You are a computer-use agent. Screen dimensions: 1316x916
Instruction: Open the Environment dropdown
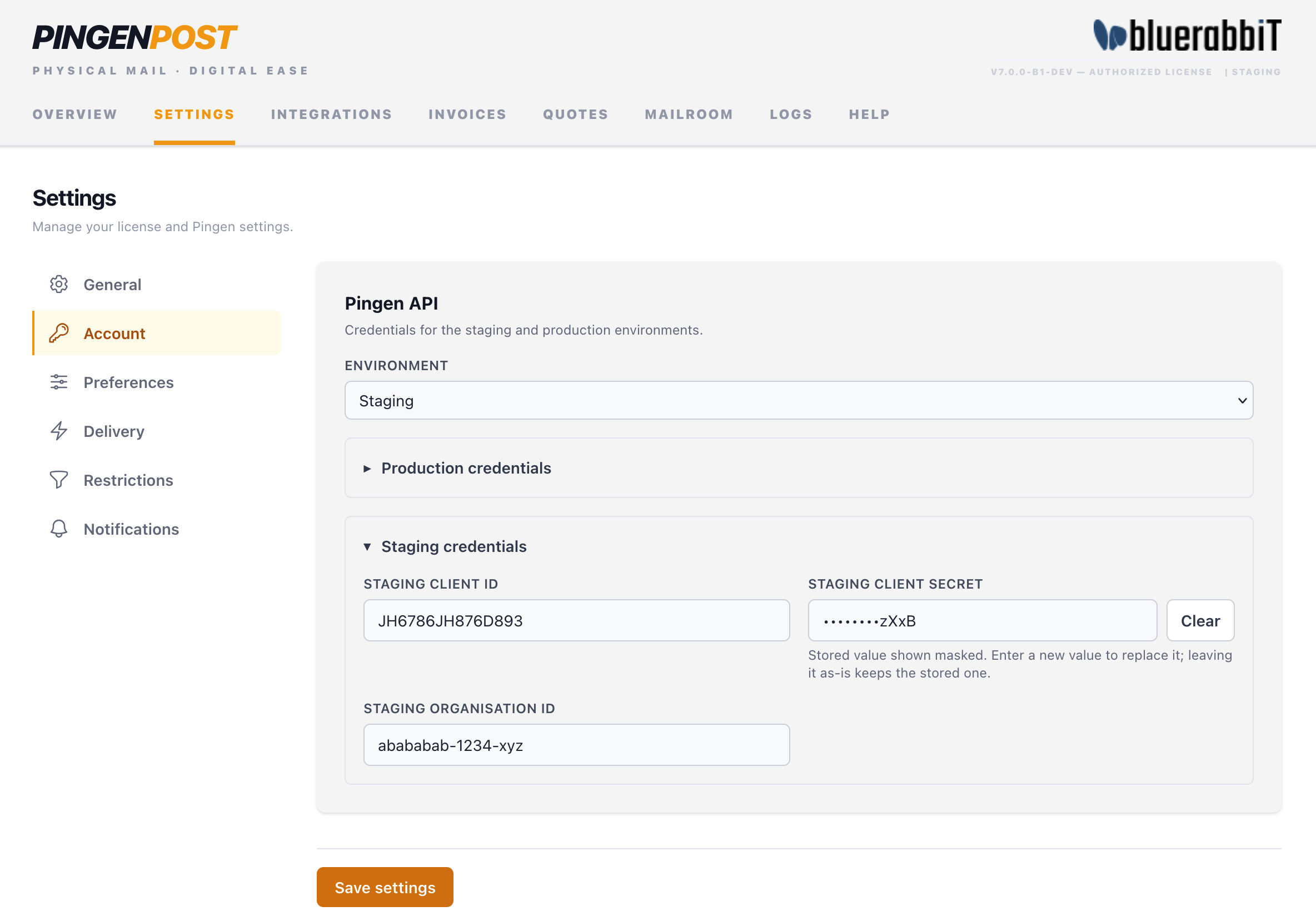(799, 400)
